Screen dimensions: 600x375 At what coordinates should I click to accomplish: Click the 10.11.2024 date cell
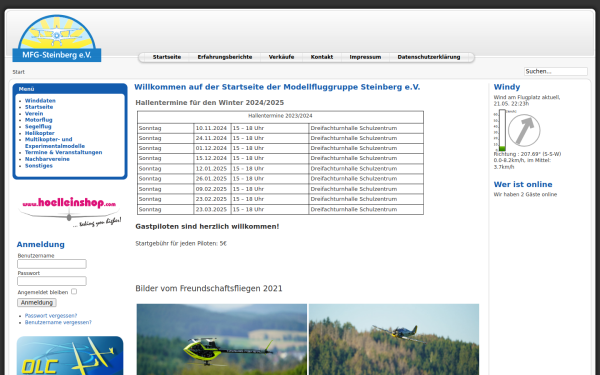click(x=212, y=128)
